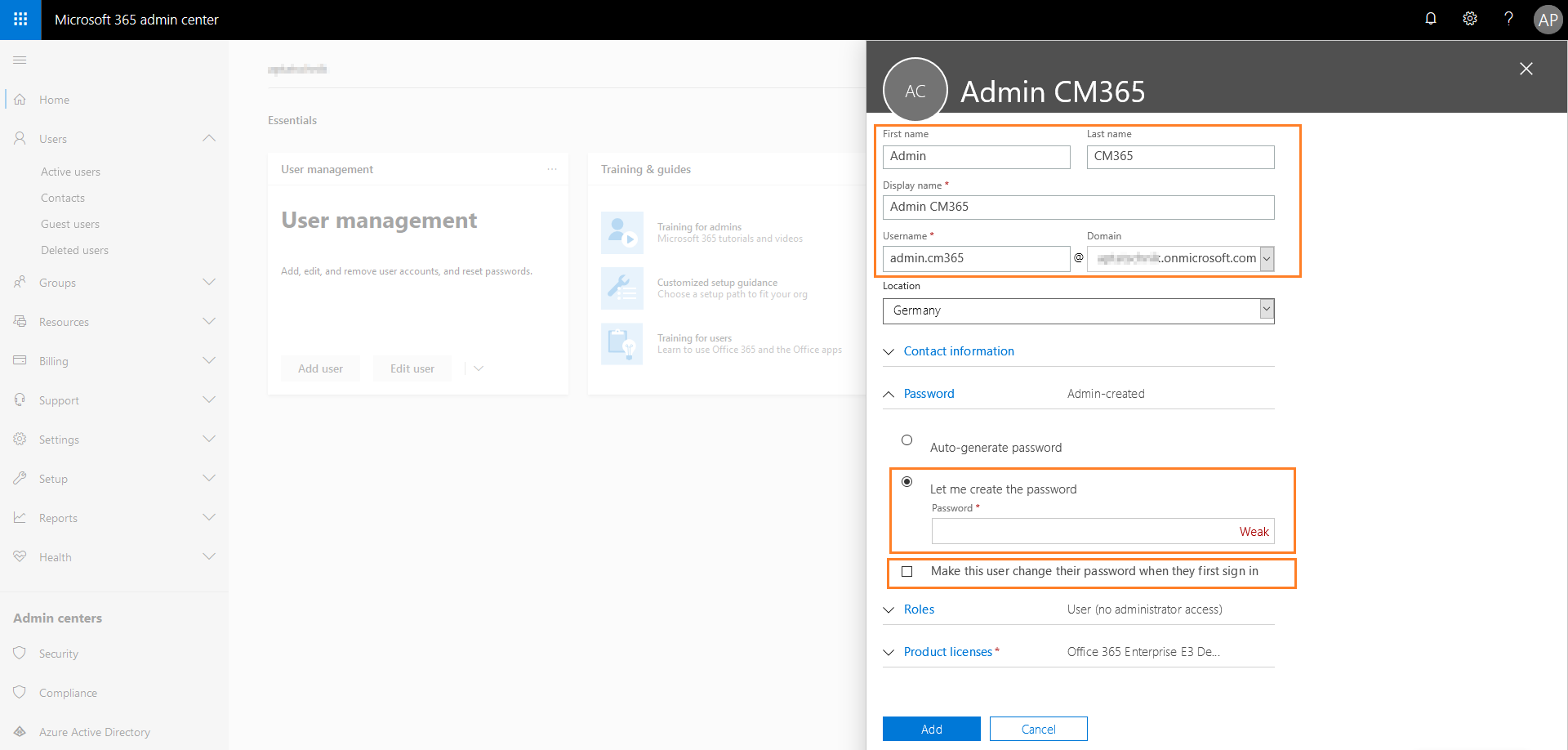1568x750 pixels.
Task: Click the Billing card icon
Action: pyautogui.click(x=20, y=361)
